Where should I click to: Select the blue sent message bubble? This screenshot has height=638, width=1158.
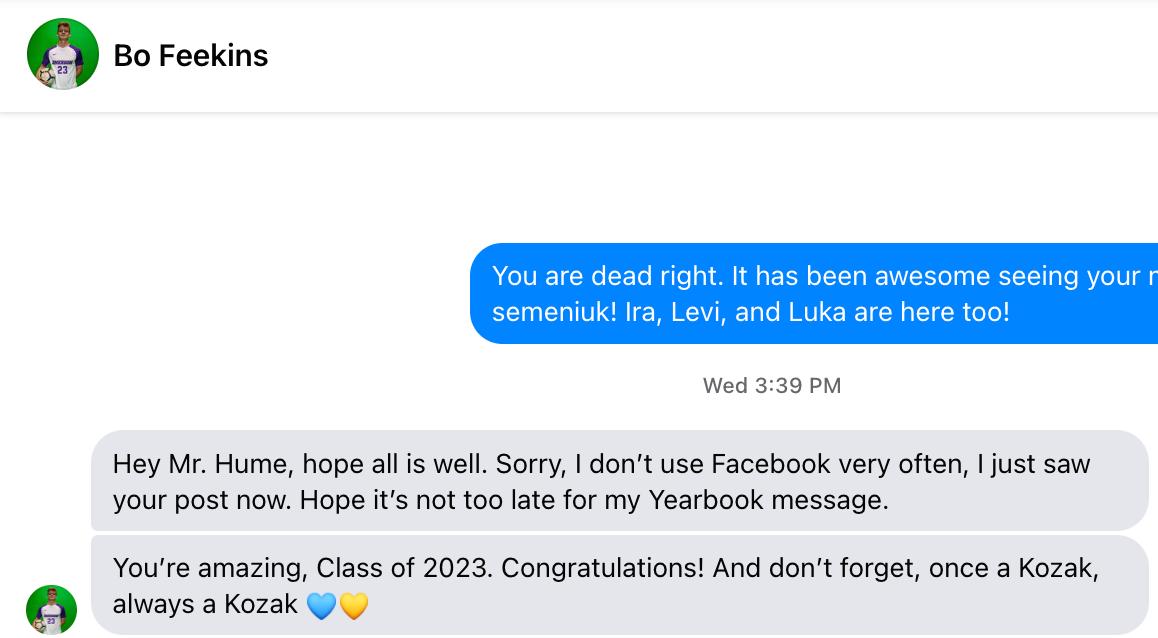pyautogui.click(x=813, y=293)
